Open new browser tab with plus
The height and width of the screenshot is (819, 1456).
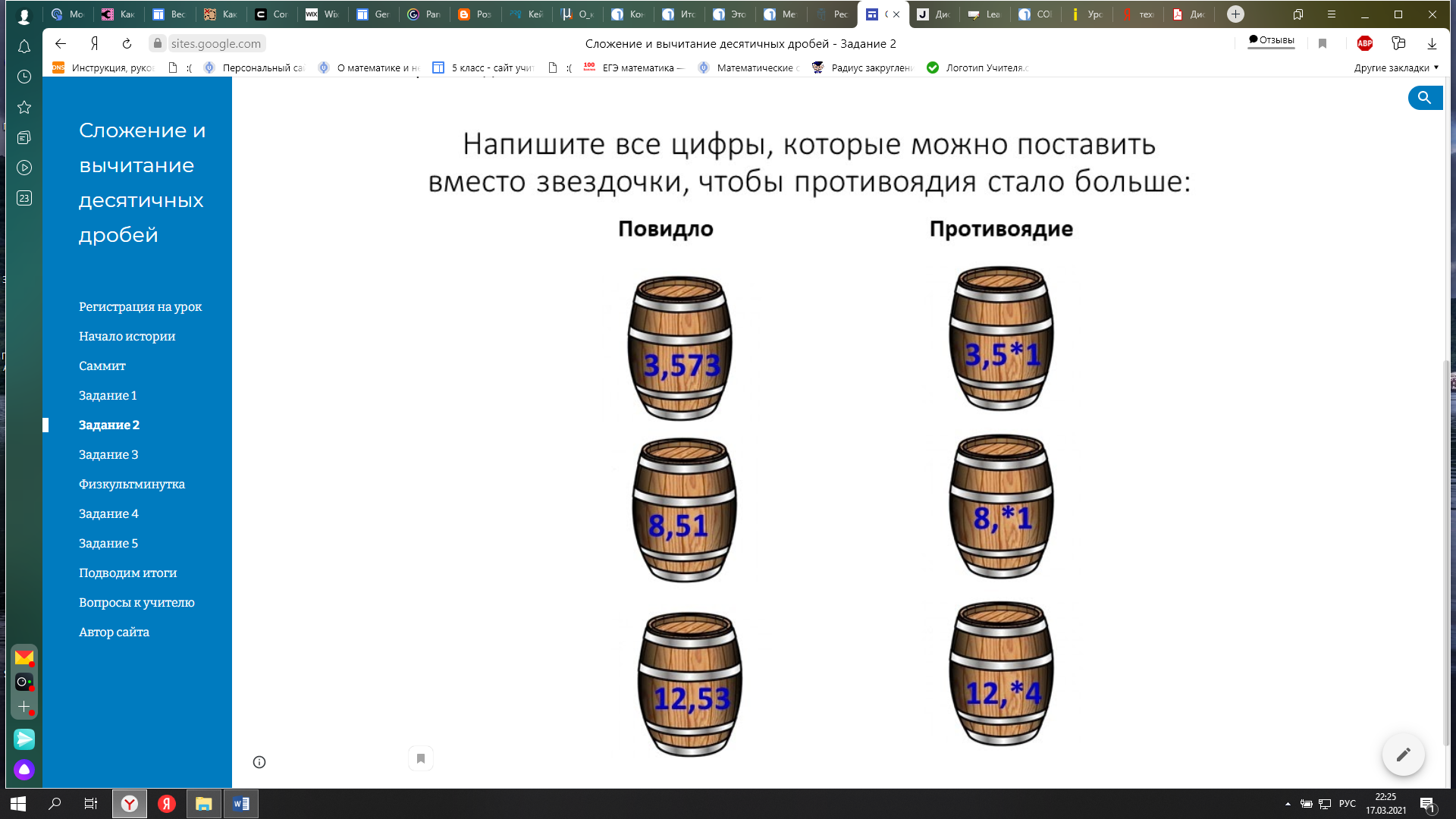[x=1235, y=14]
